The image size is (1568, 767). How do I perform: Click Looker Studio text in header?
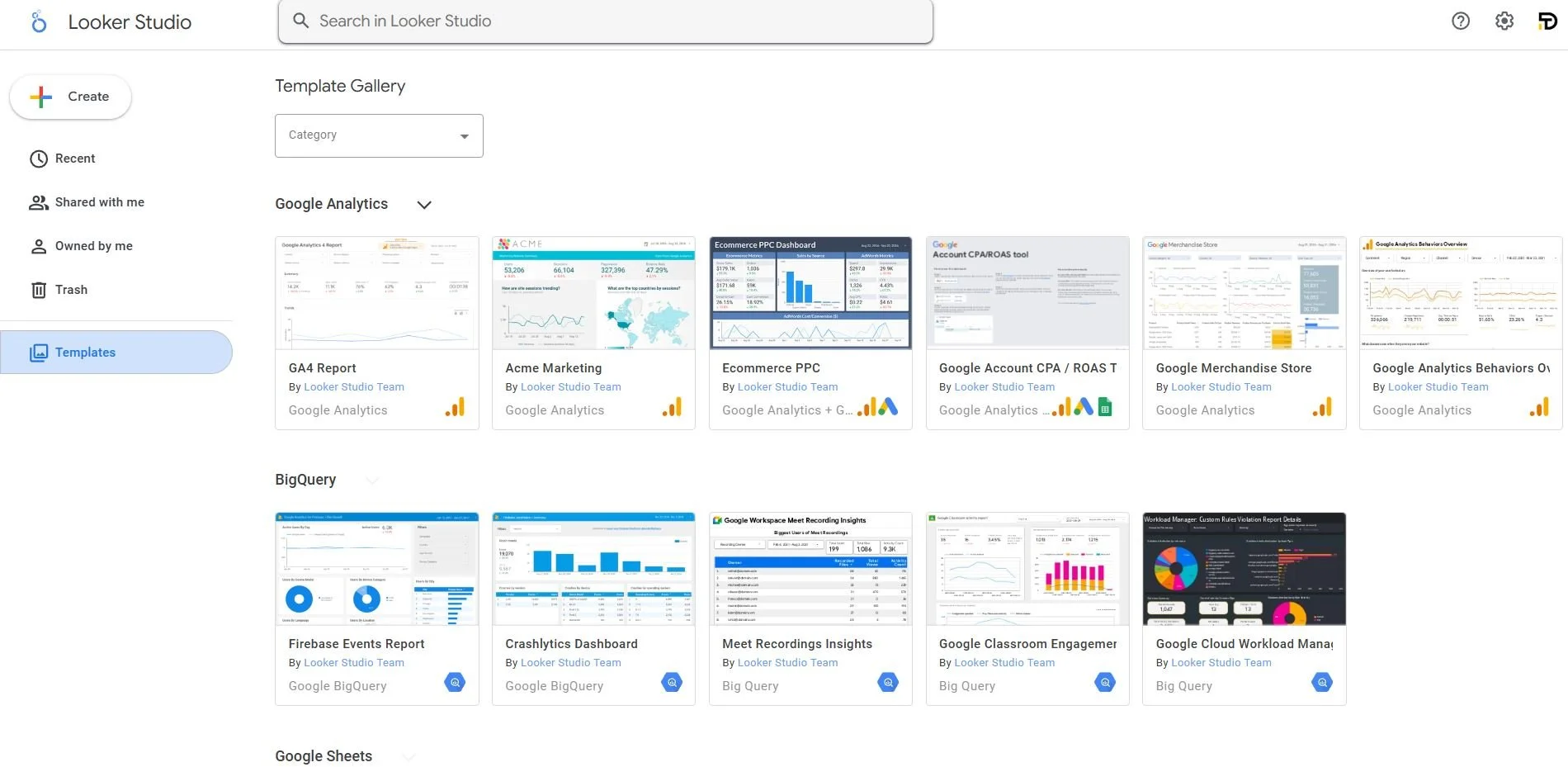(130, 22)
